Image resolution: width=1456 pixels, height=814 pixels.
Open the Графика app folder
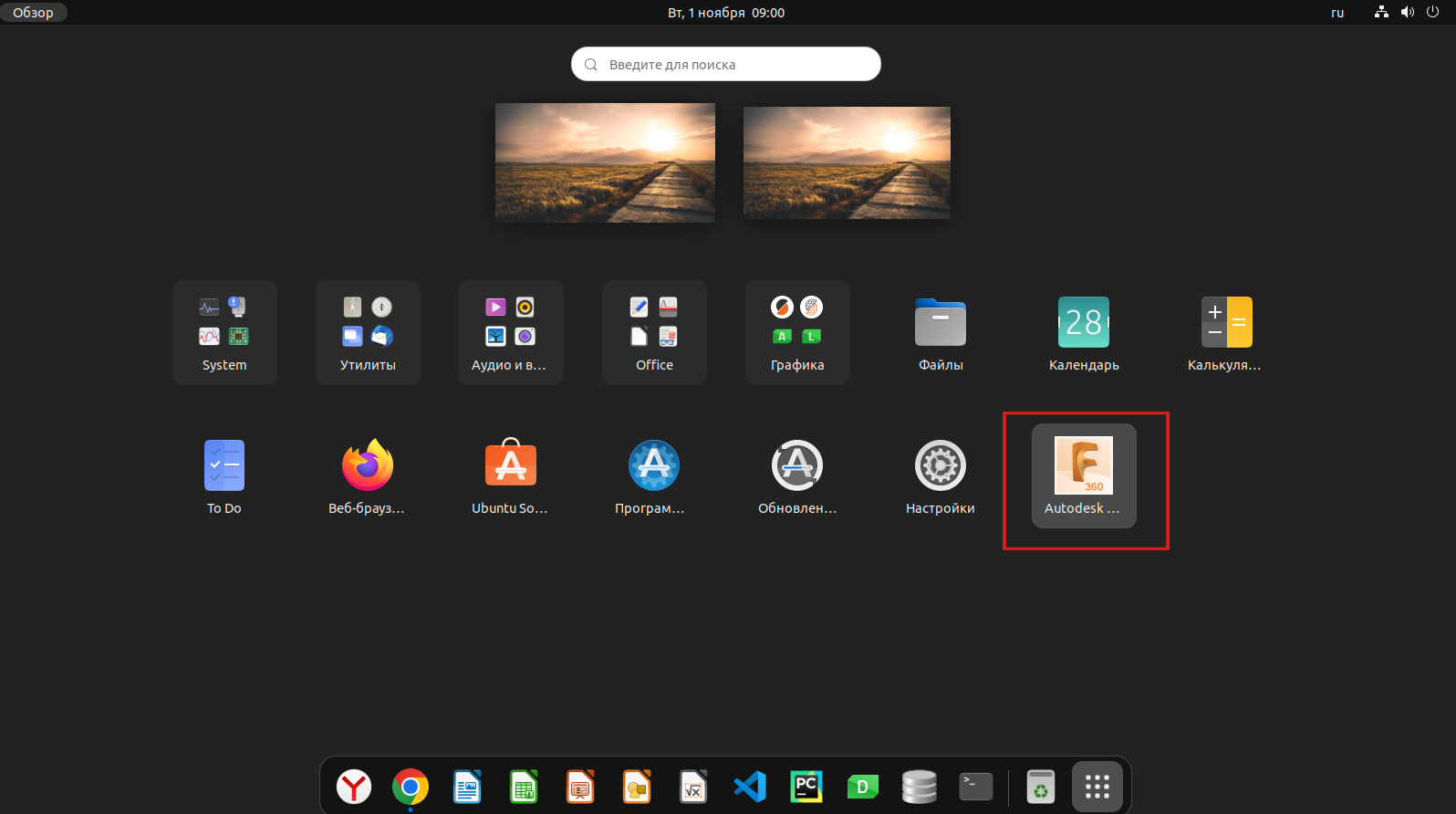coord(797,332)
